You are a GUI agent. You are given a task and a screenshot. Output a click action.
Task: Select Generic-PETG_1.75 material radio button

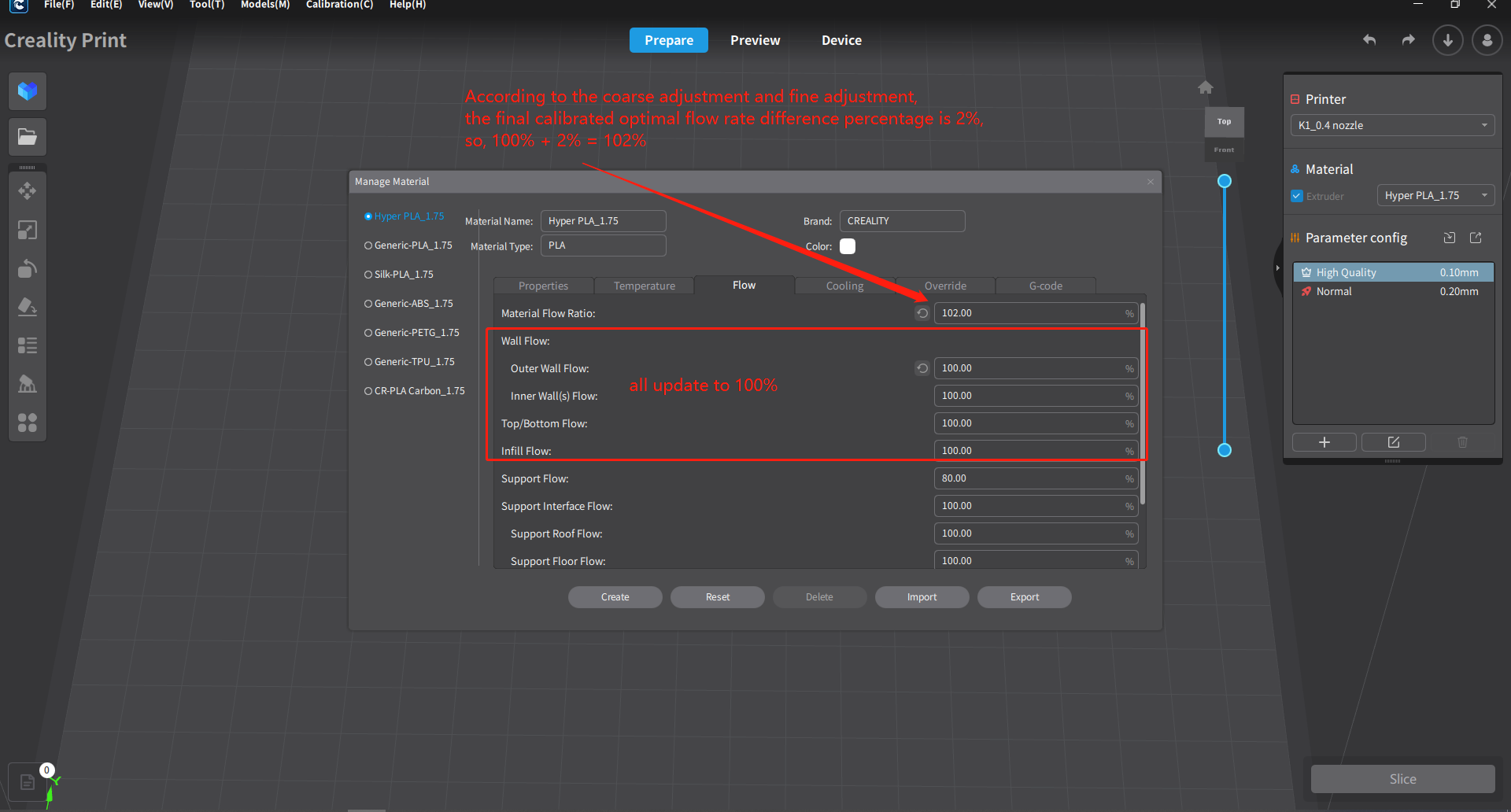click(x=368, y=333)
